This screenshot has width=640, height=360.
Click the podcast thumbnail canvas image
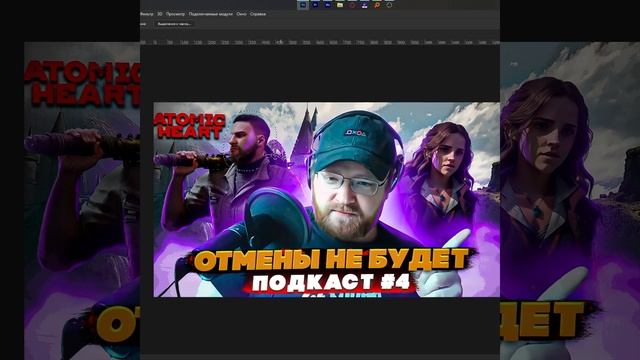(x=326, y=200)
